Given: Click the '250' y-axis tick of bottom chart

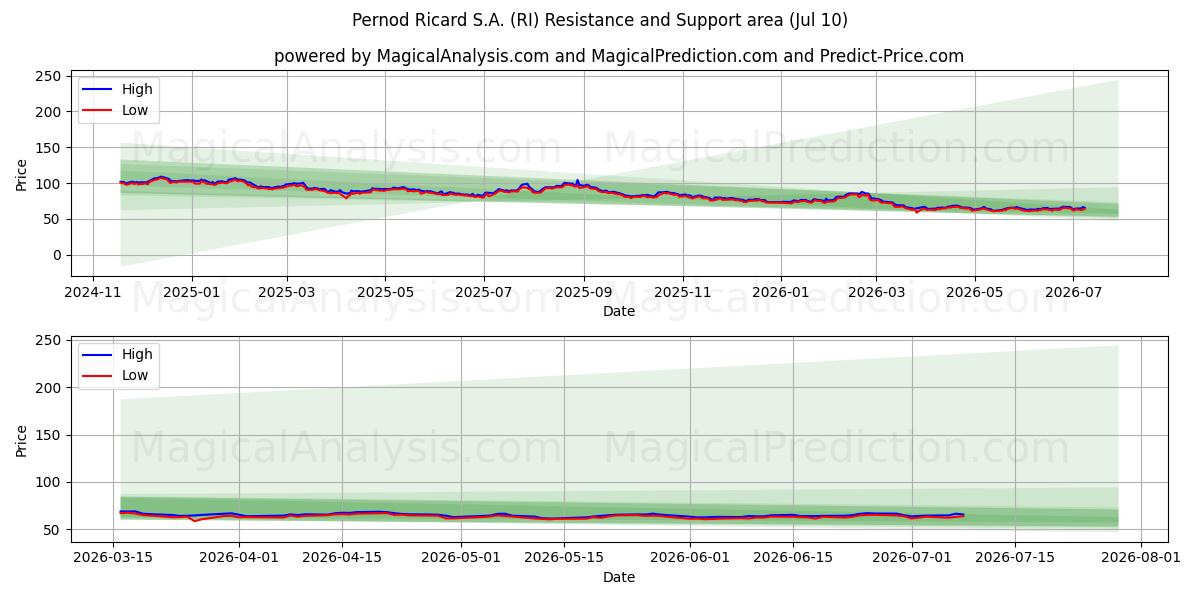Looking at the screenshot, I should pyautogui.click(x=50, y=341).
